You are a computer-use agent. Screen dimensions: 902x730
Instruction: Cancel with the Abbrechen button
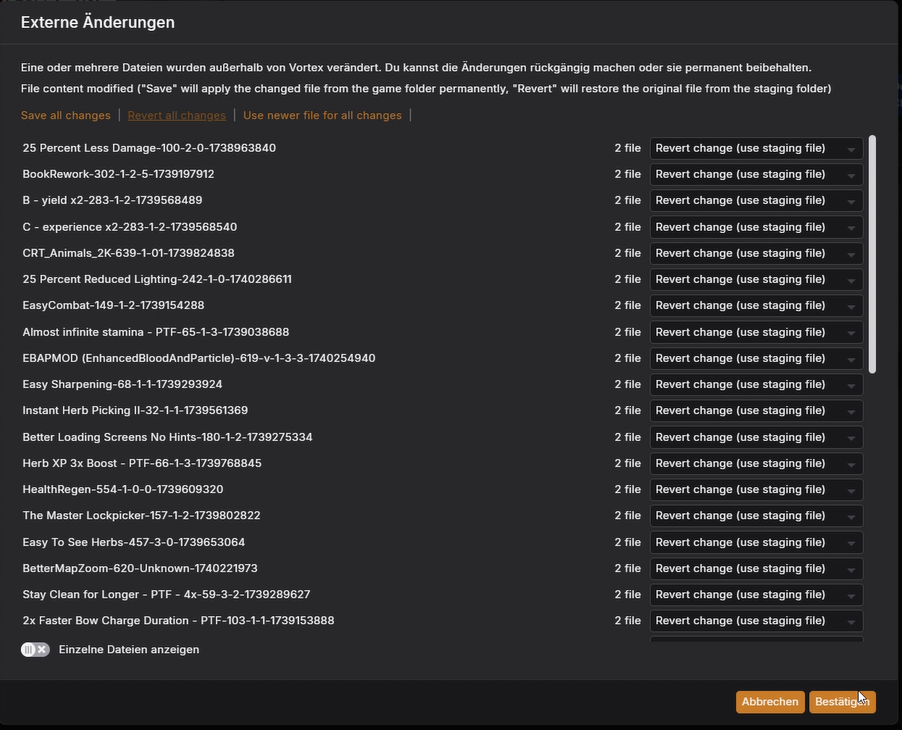tap(770, 702)
